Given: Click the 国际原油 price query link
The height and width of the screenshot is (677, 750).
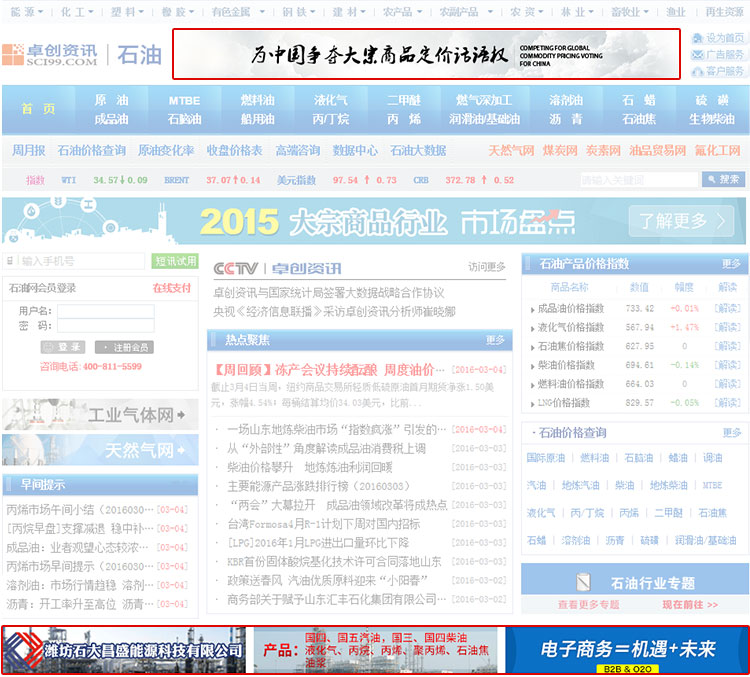Looking at the screenshot, I should pyautogui.click(x=546, y=458).
